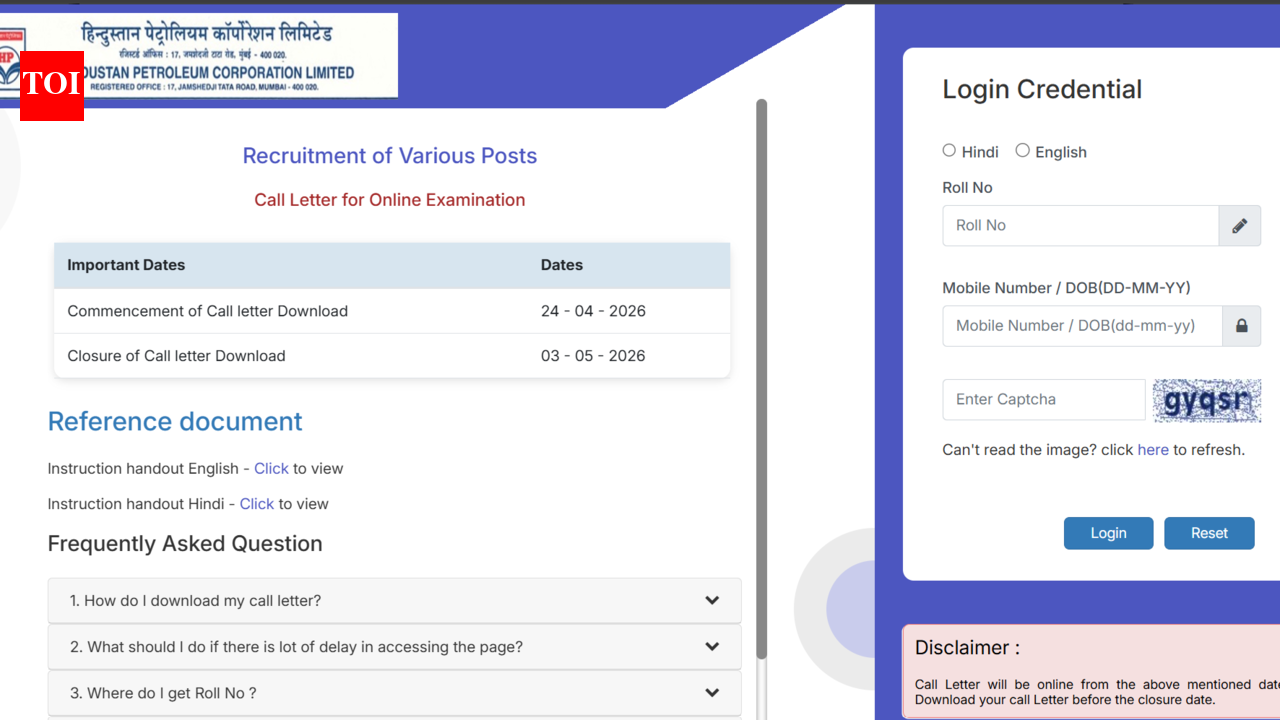Expand the delay in accessing page FAQ chevron
The image size is (1280, 720).
712,647
